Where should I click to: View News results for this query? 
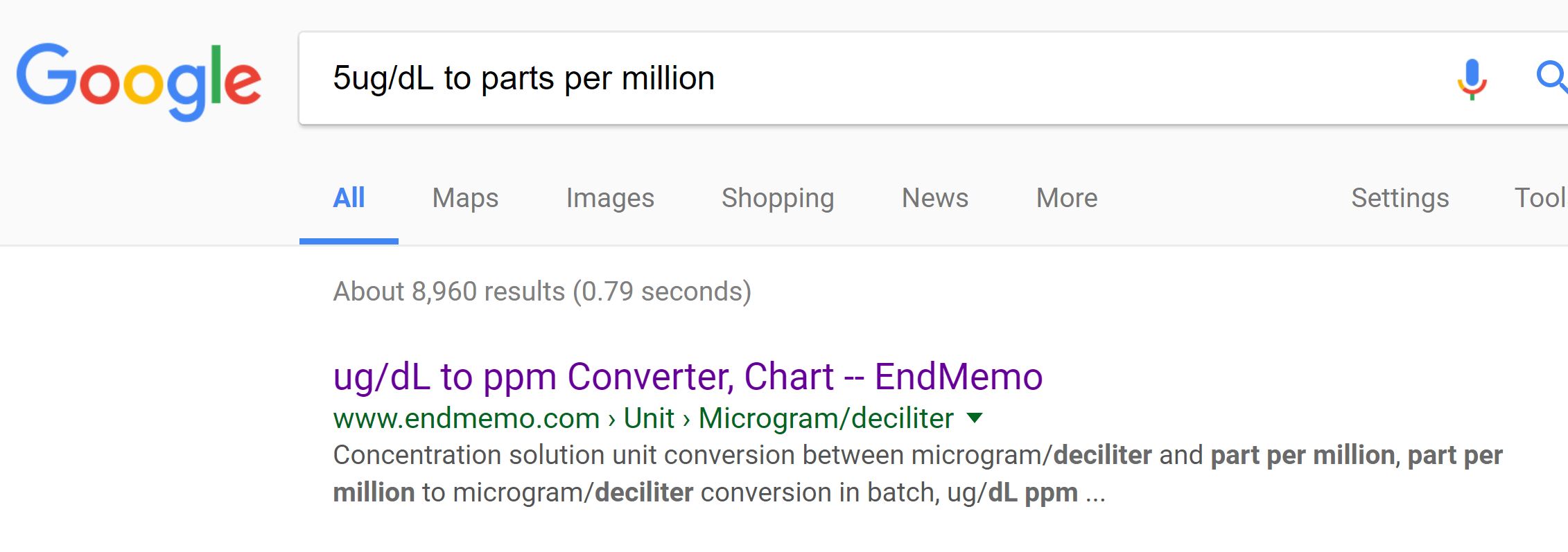coord(934,198)
